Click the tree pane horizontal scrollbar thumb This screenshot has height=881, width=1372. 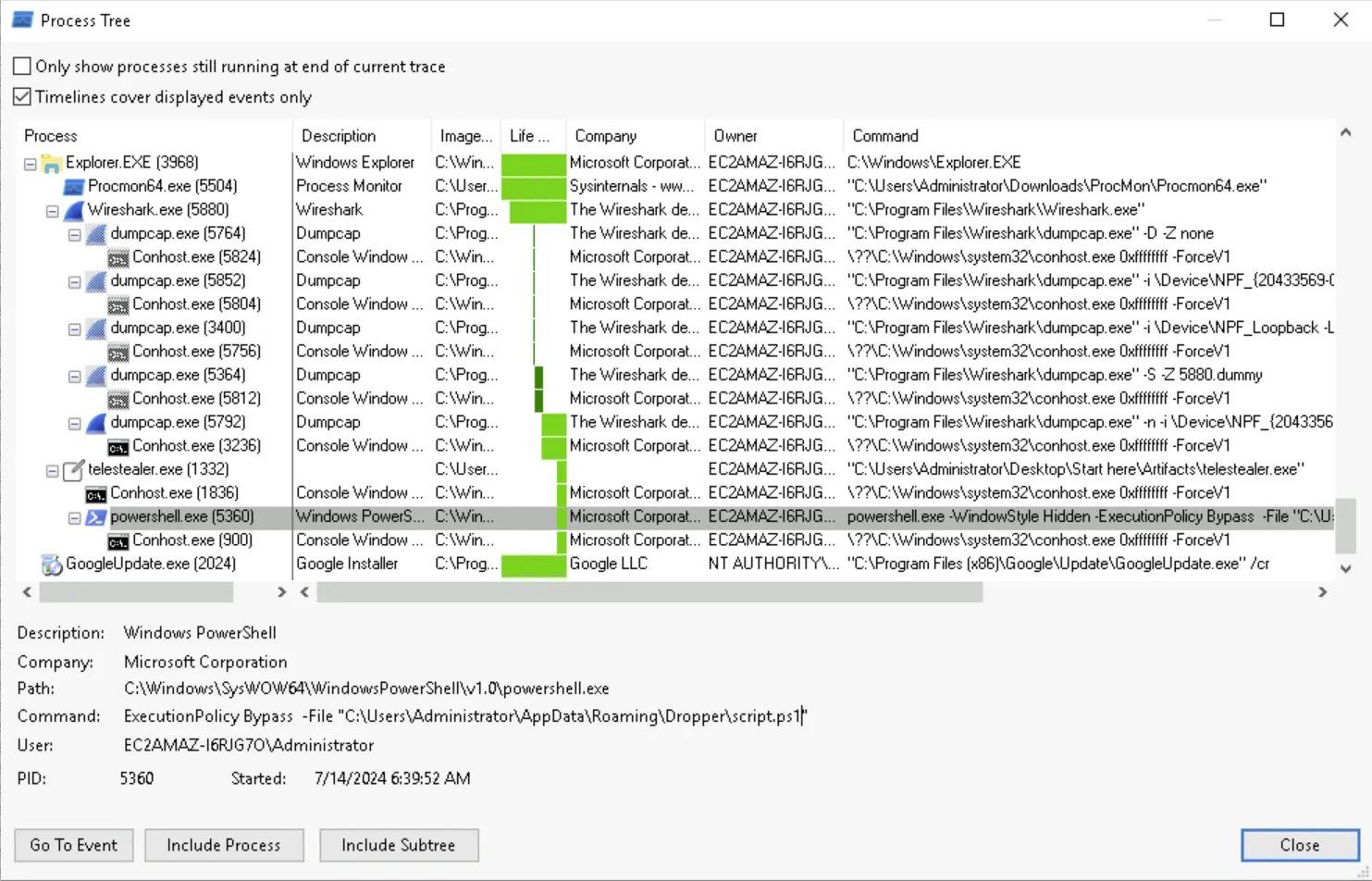coord(136,592)
